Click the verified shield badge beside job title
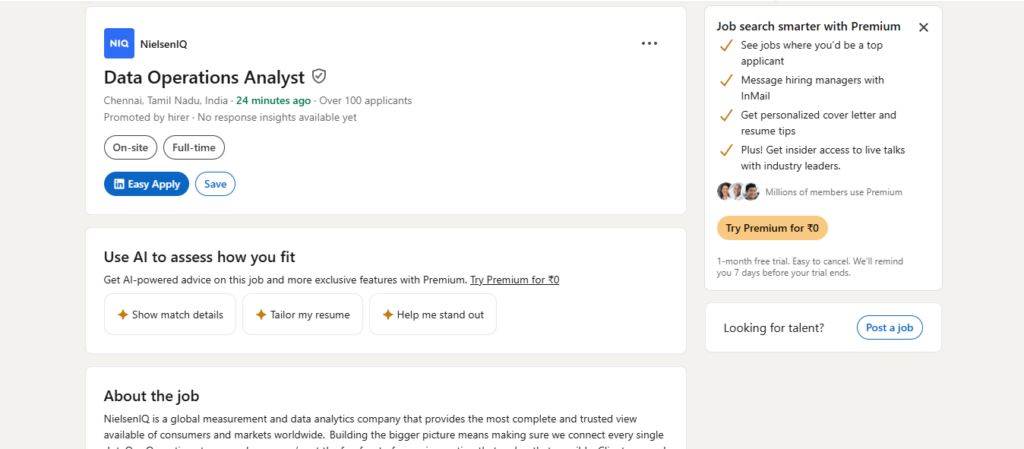The width and height of the screenshot is (1024, 449). (319, 76)
